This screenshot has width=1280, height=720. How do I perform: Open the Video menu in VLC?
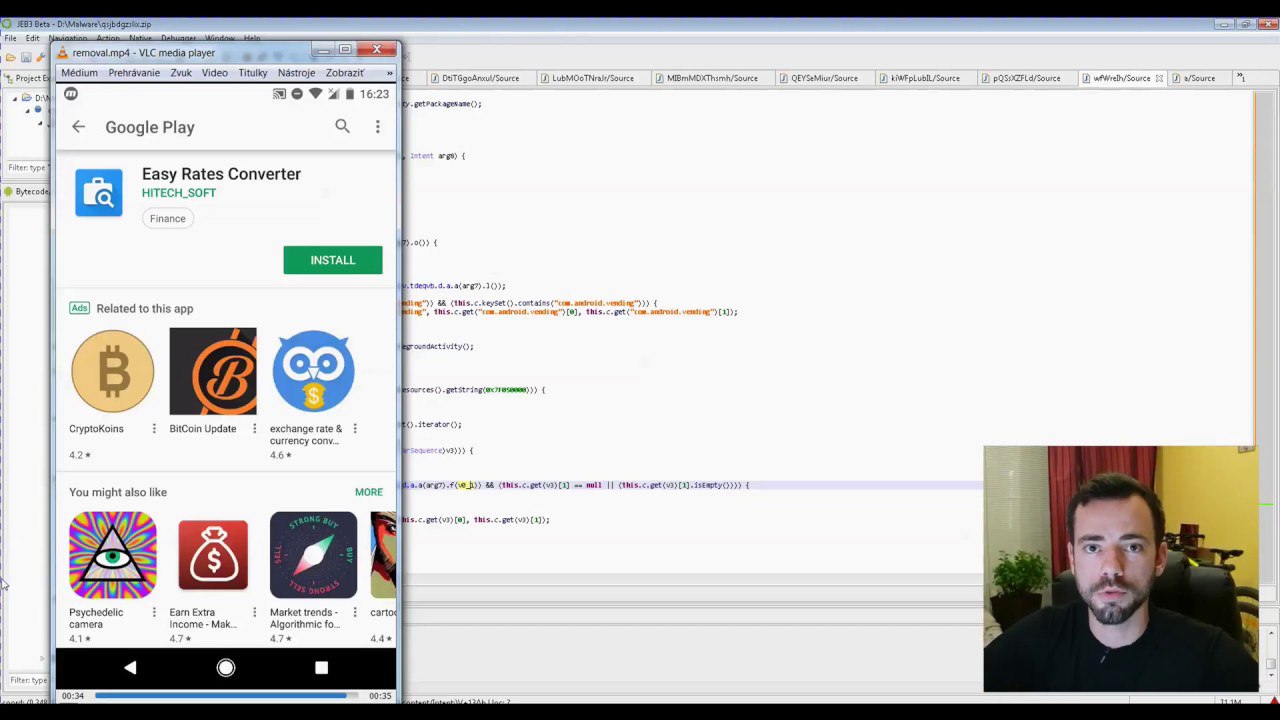click(x=214, y=73)
